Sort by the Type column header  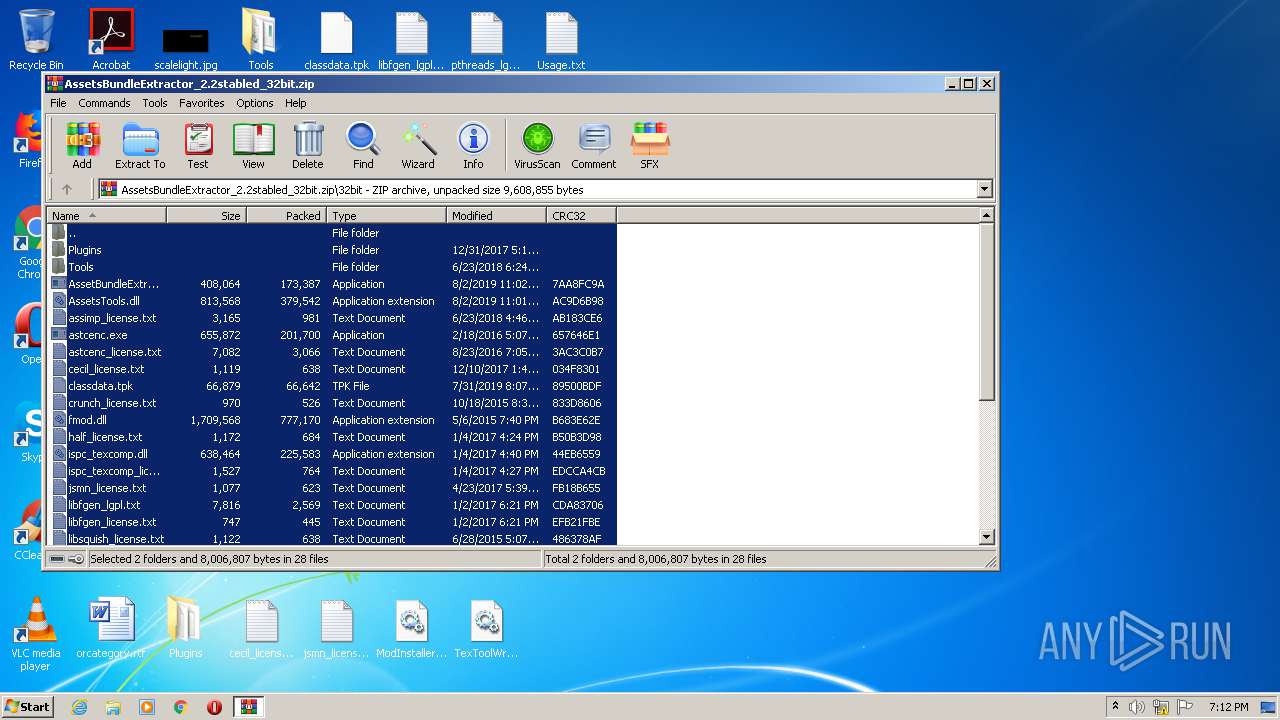[386, 215]
